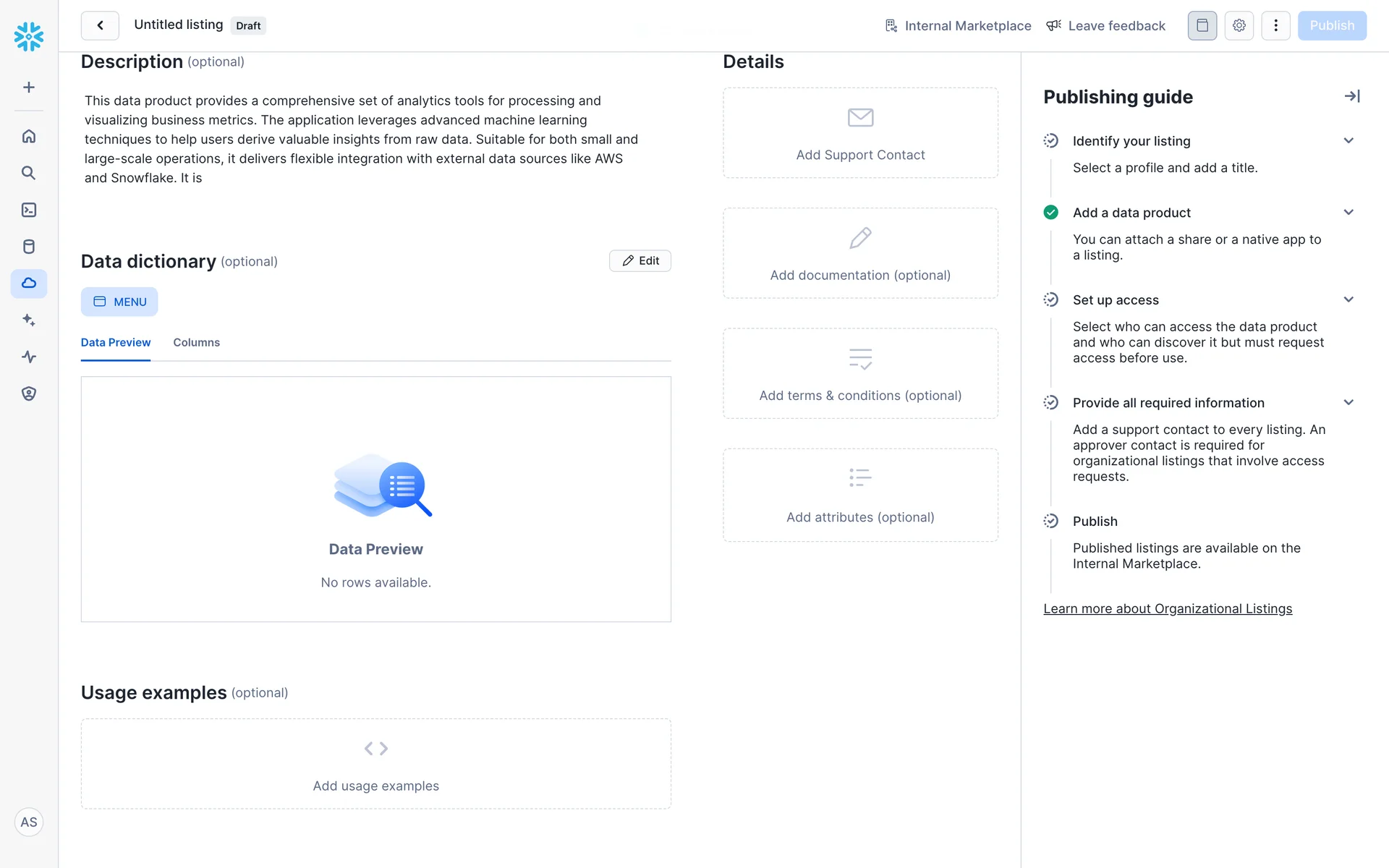Expand the Set up access step
The height and width of the screenshot is (868, 1389).
click(x=1348, y=299)
